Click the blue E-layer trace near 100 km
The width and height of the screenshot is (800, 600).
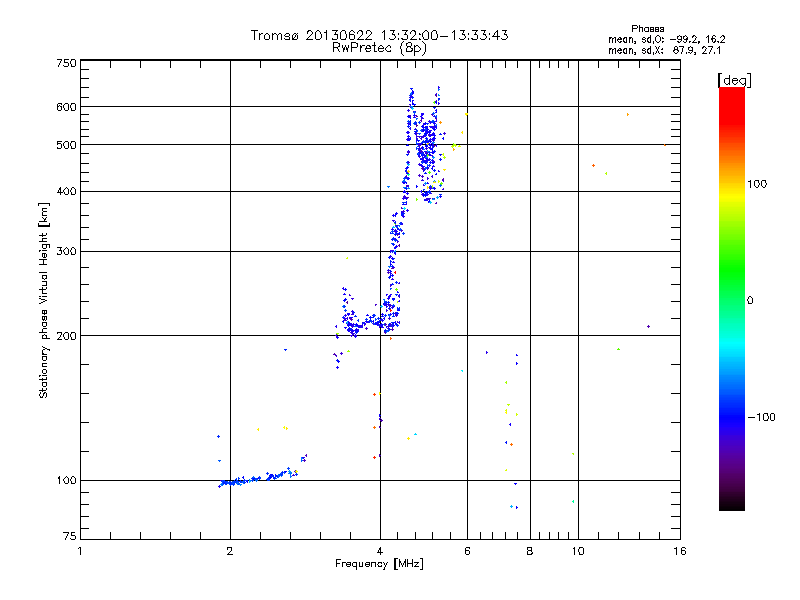click(x=260, y=478)
